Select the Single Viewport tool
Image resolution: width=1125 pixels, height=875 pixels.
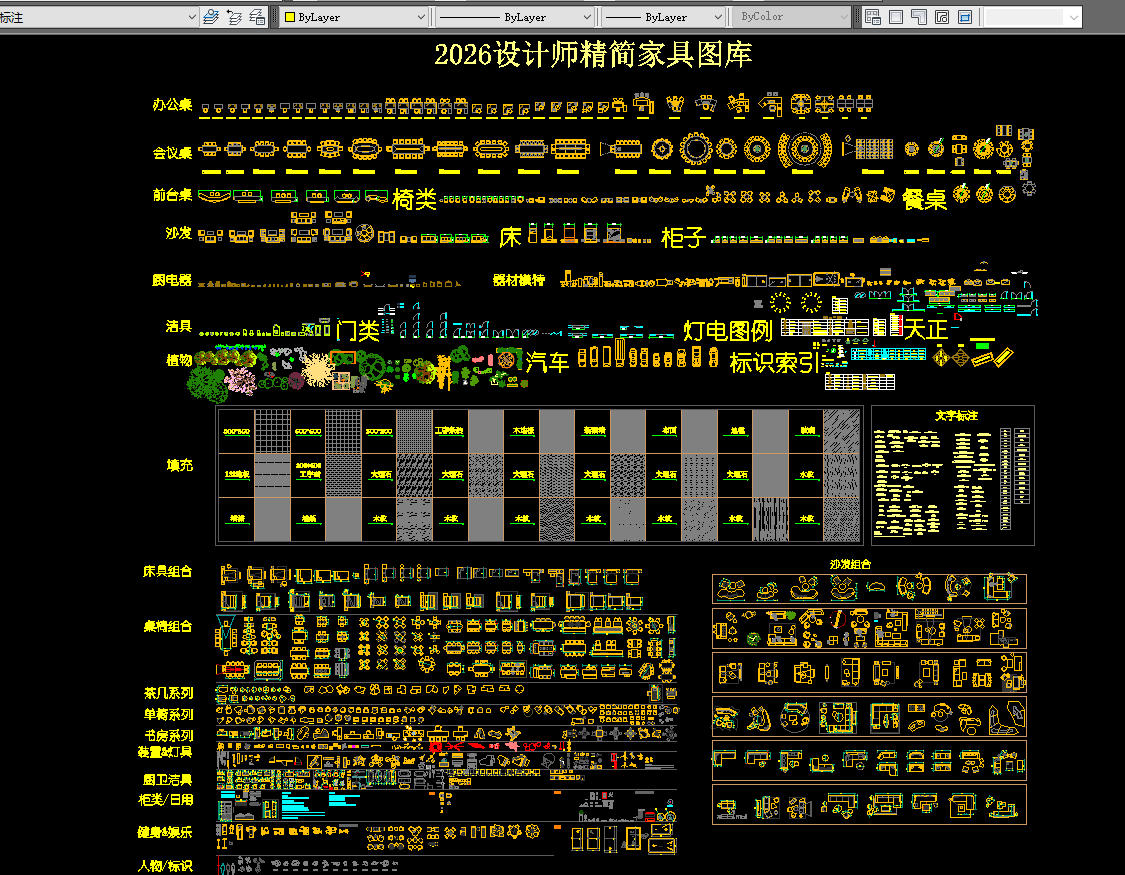click(895, 17)
